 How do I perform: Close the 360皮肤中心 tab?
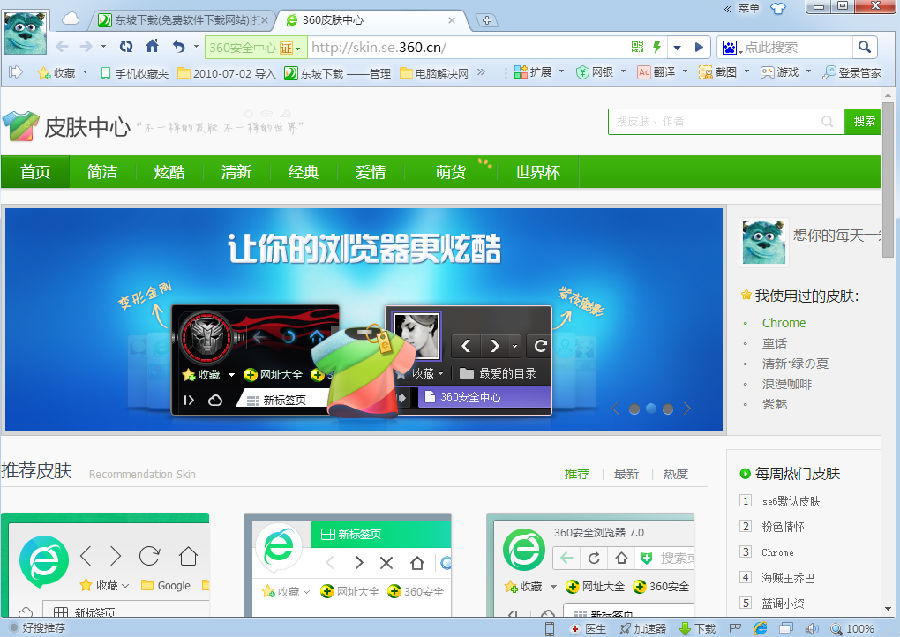tap(452, 21)
